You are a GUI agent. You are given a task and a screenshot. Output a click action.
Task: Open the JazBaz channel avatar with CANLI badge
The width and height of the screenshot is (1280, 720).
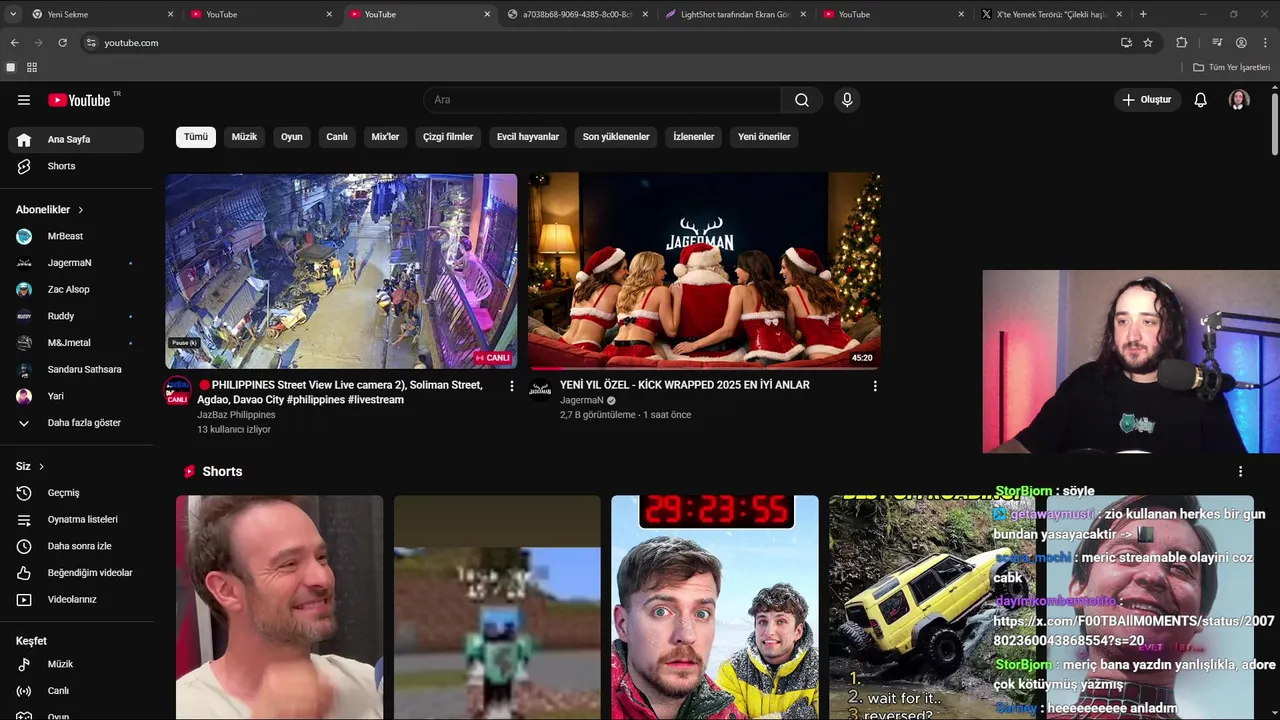(x=177, y=391)
